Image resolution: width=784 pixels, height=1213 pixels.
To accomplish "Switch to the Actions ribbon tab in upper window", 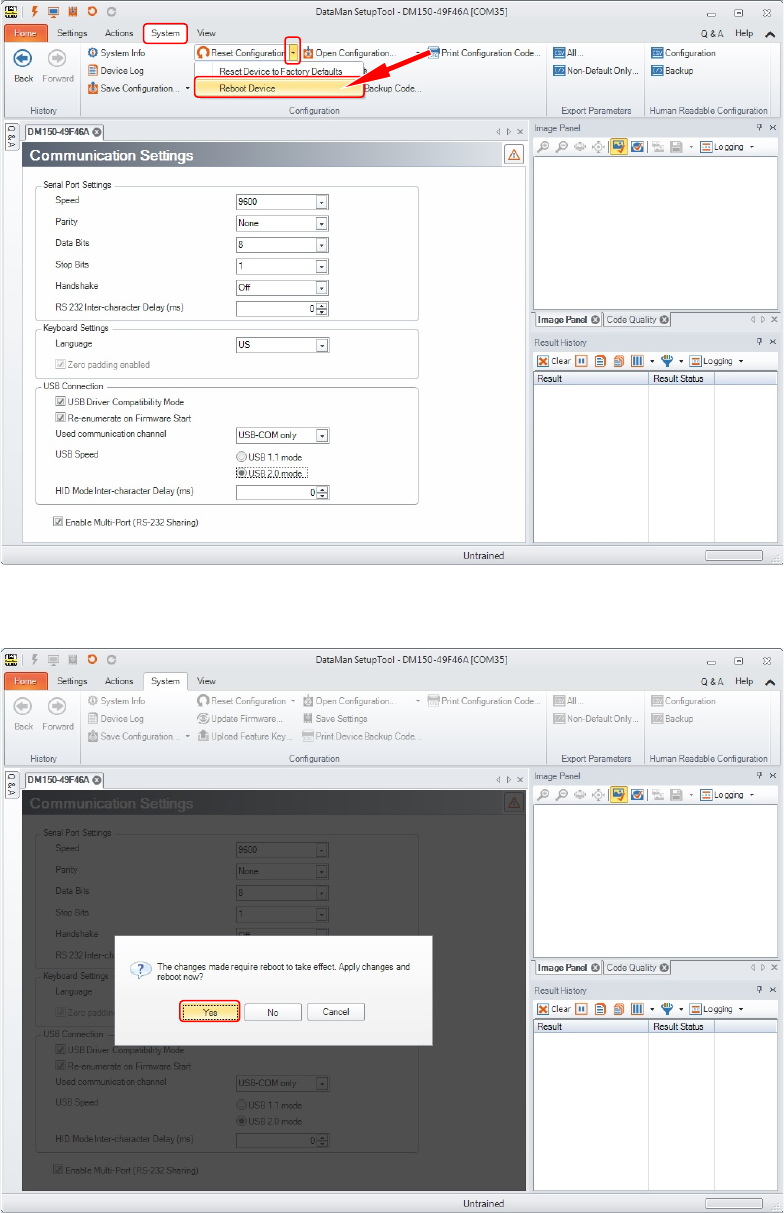I will click(x=119, y=33).
